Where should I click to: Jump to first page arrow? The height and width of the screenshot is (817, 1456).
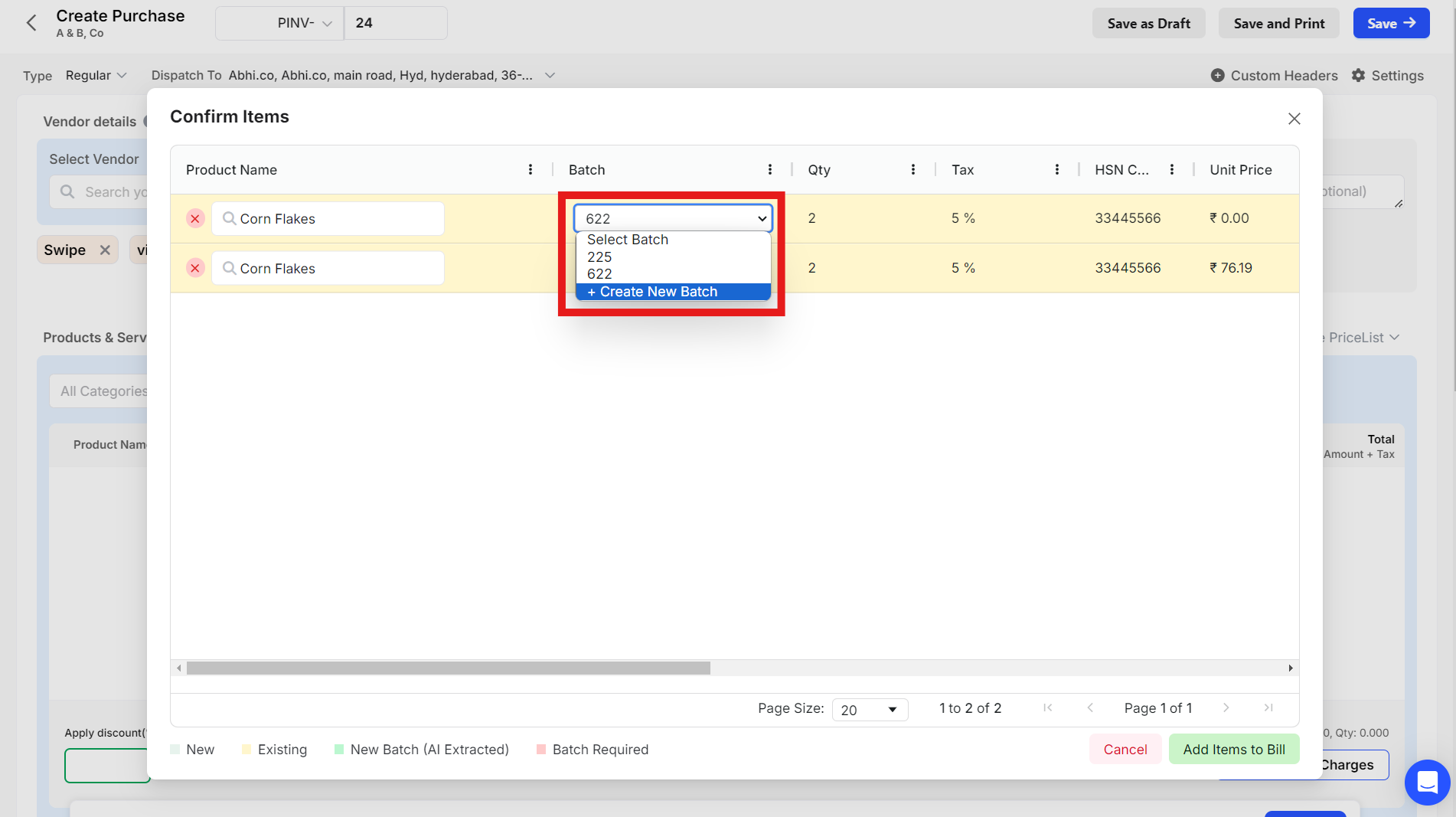point(1047,708)
